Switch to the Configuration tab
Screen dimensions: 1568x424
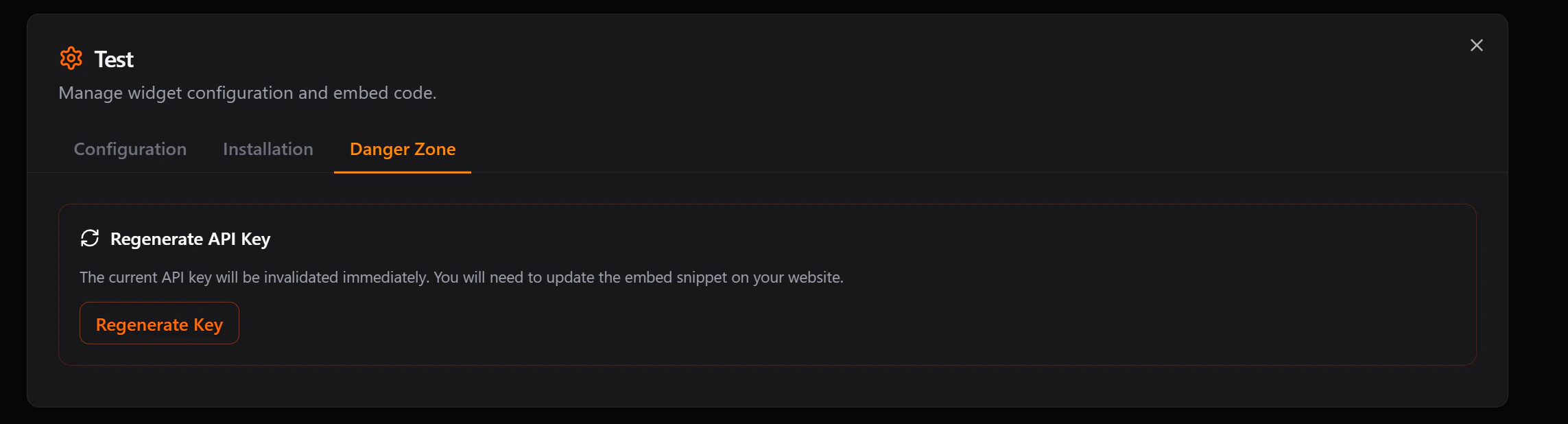tap(130, 149)
